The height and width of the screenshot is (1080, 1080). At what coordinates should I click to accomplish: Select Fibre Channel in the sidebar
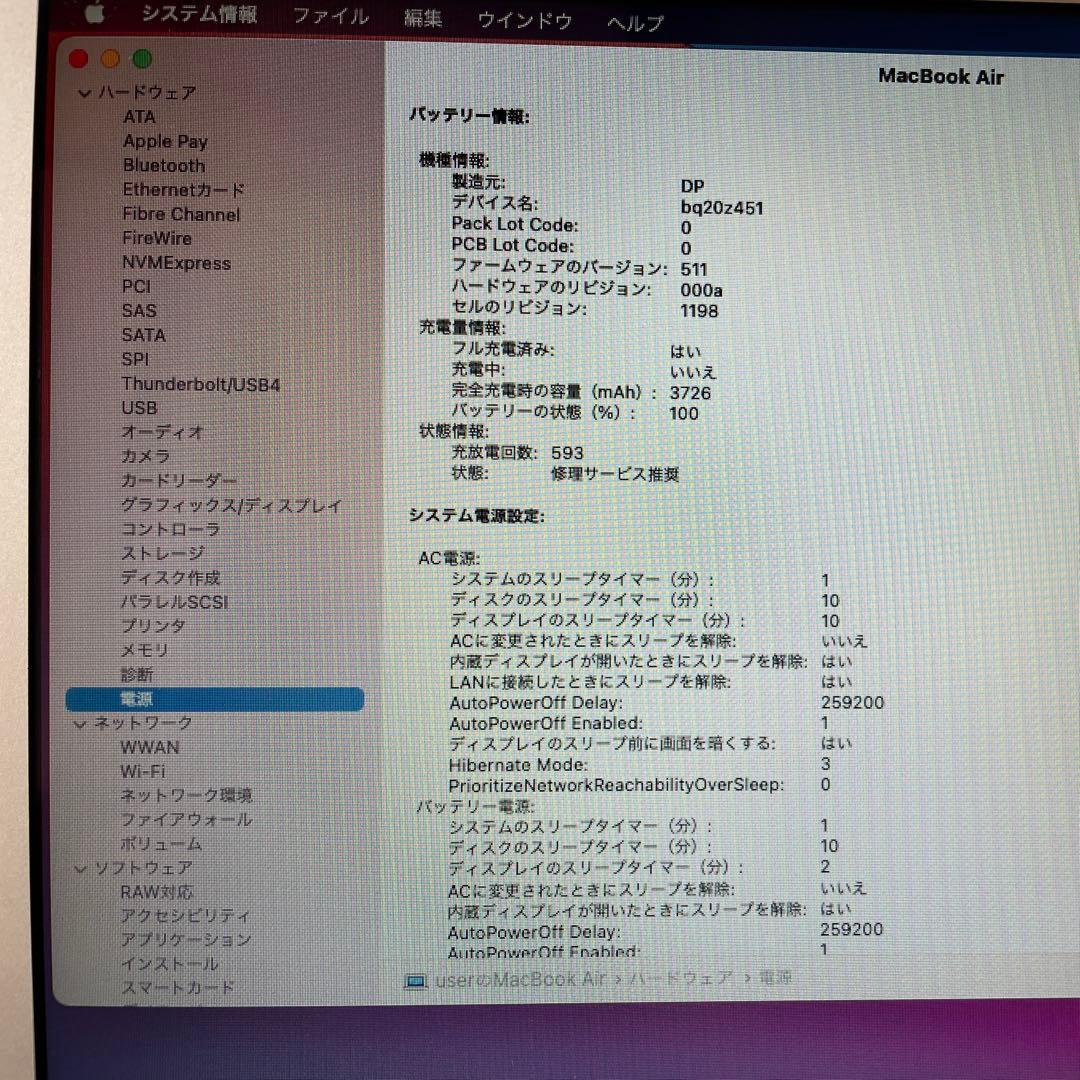pos(181,214)
